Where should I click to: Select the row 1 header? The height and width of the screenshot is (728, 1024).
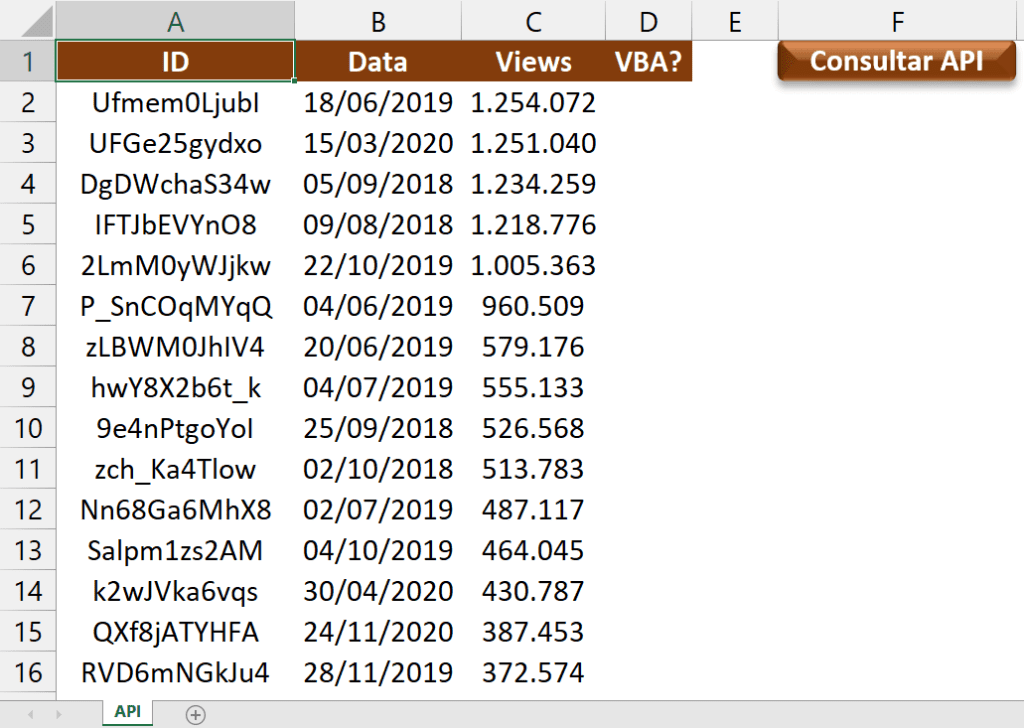[x=27, y=60]
